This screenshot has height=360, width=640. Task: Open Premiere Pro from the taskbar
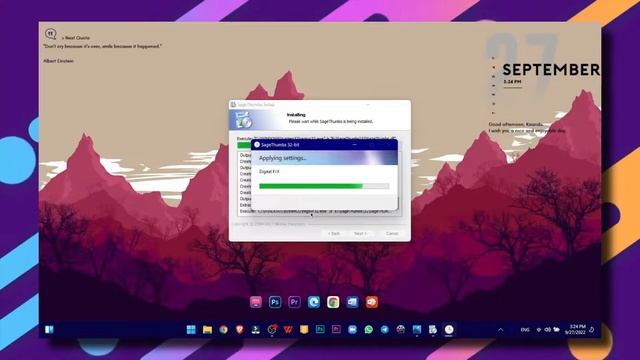336,329
